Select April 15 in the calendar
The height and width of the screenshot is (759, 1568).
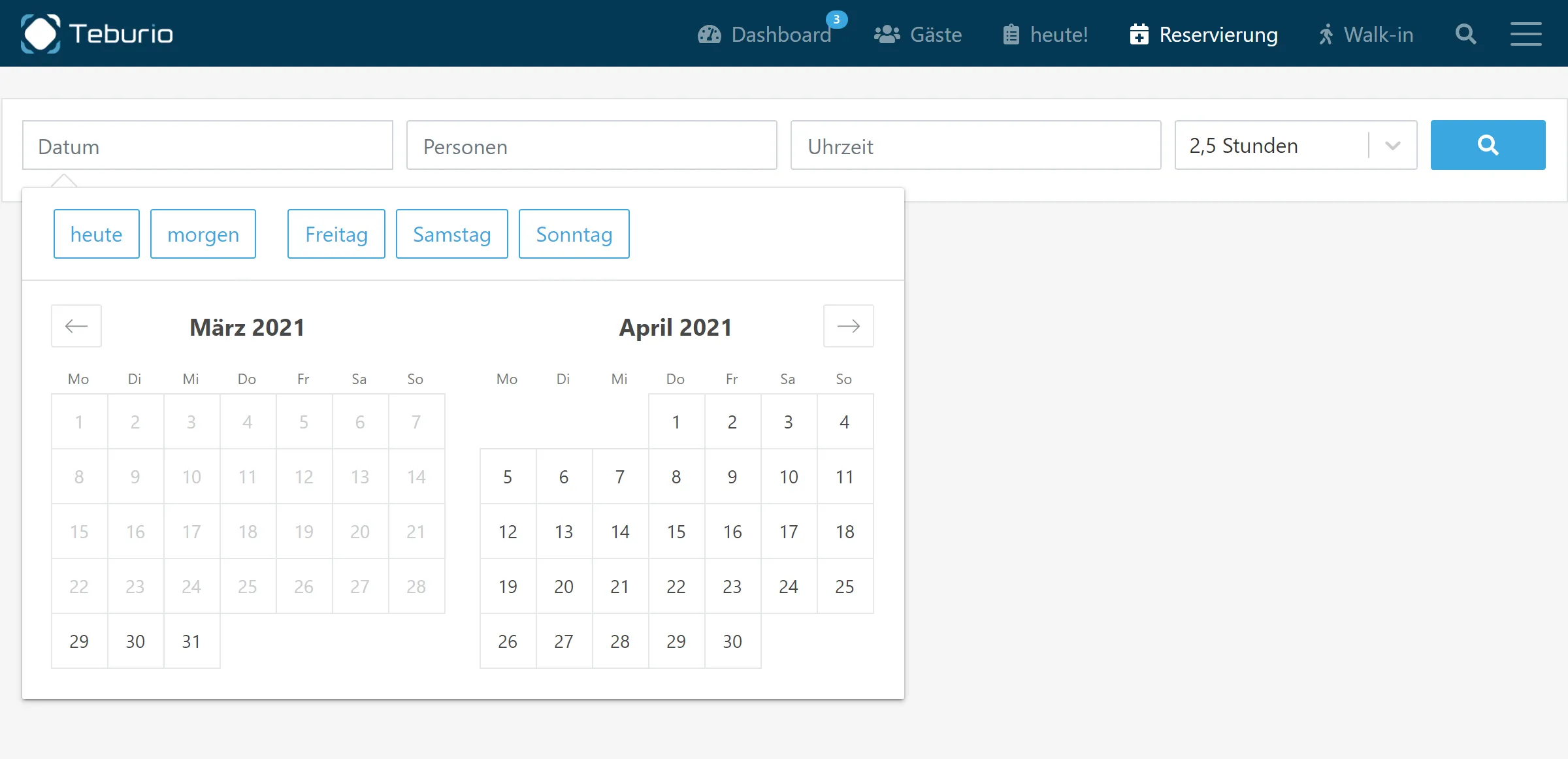tap(676, 532)
